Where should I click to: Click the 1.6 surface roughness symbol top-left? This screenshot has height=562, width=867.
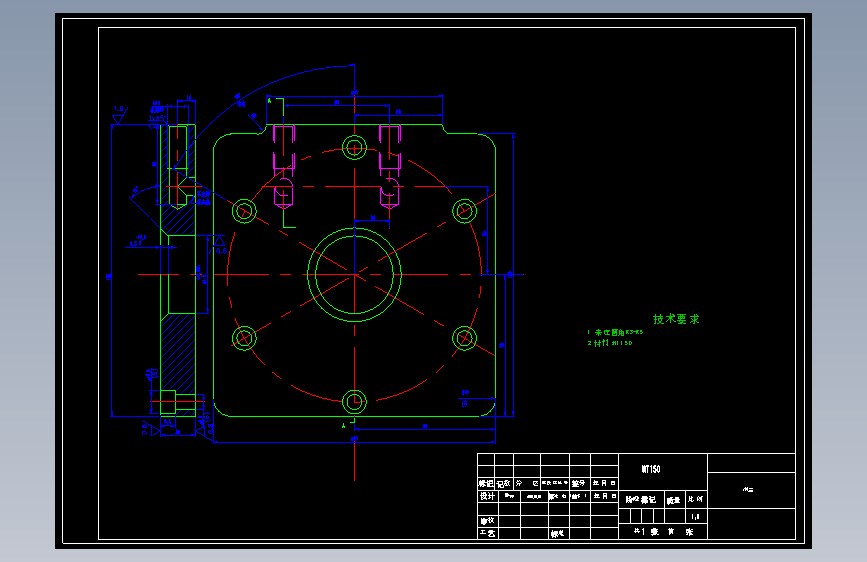(119, 115)
